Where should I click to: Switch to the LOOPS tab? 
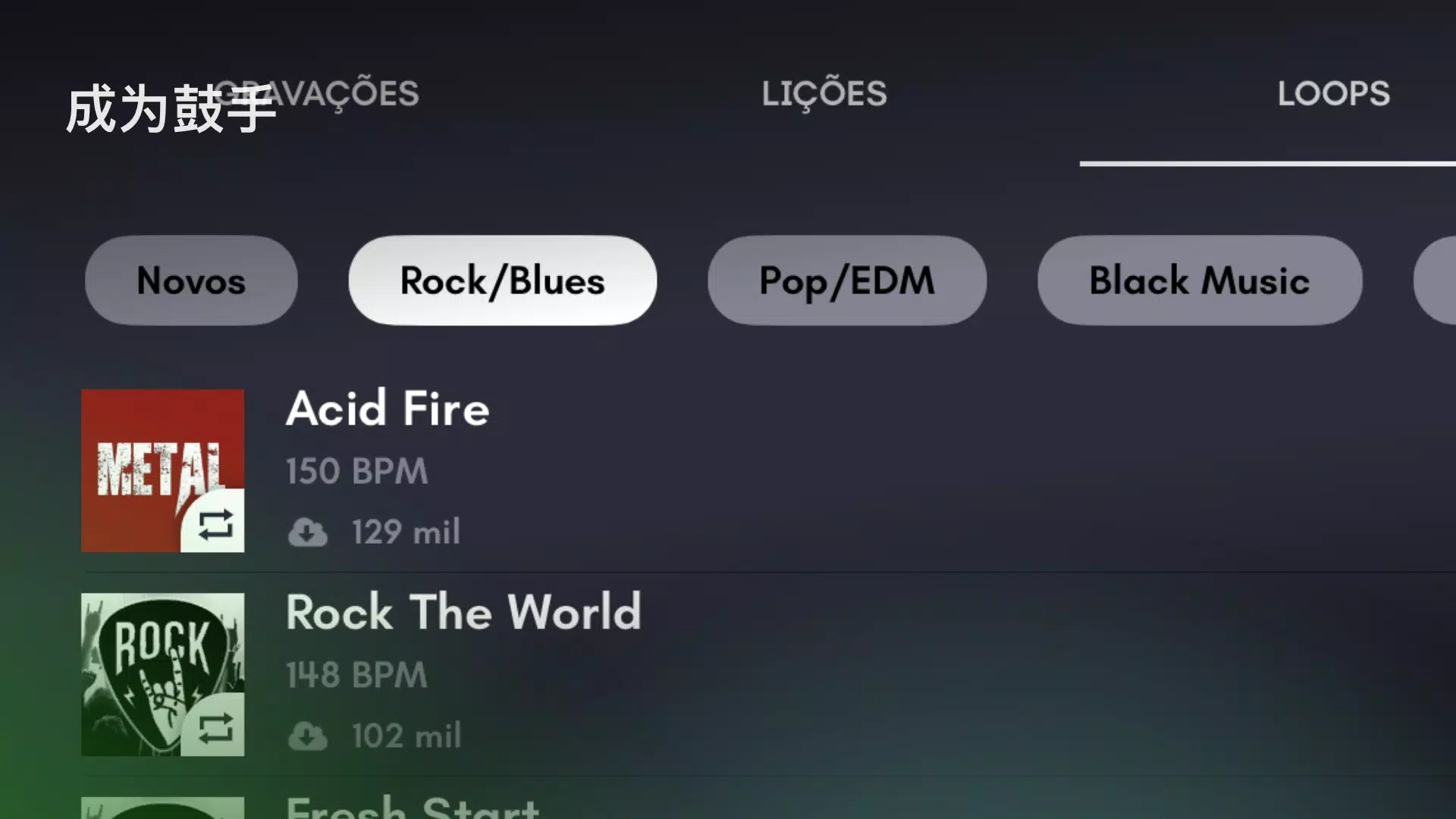pyautogui.click(x=1333, y=94)
